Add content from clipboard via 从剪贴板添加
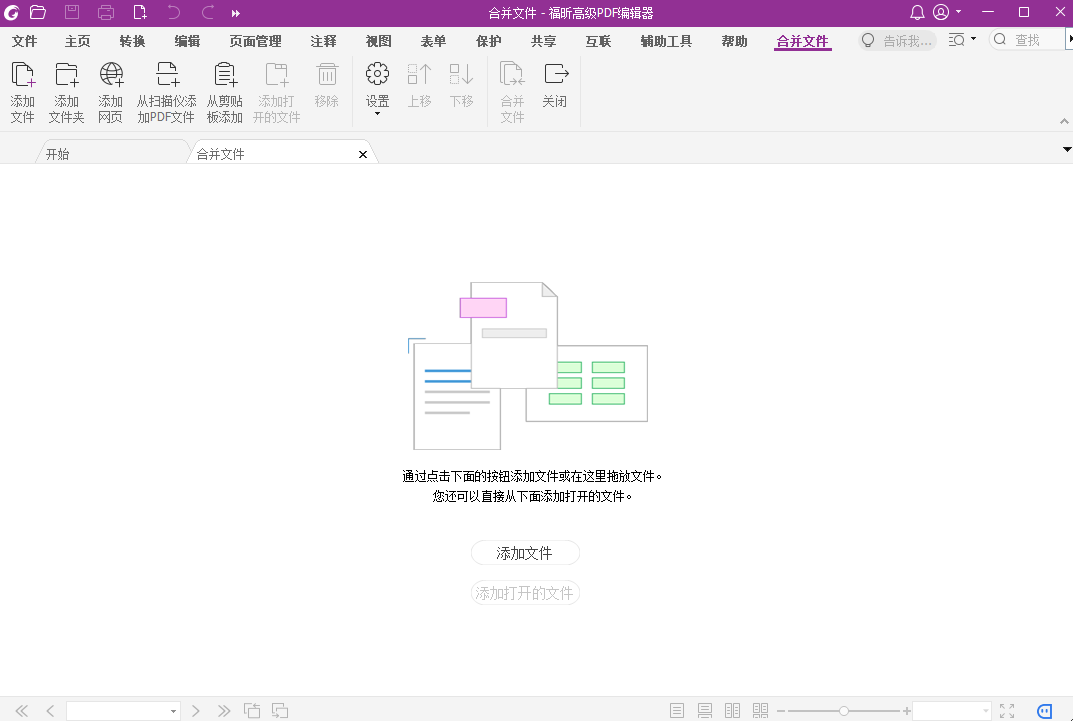This screenshot has height=721, width=1073. (224, 91)
